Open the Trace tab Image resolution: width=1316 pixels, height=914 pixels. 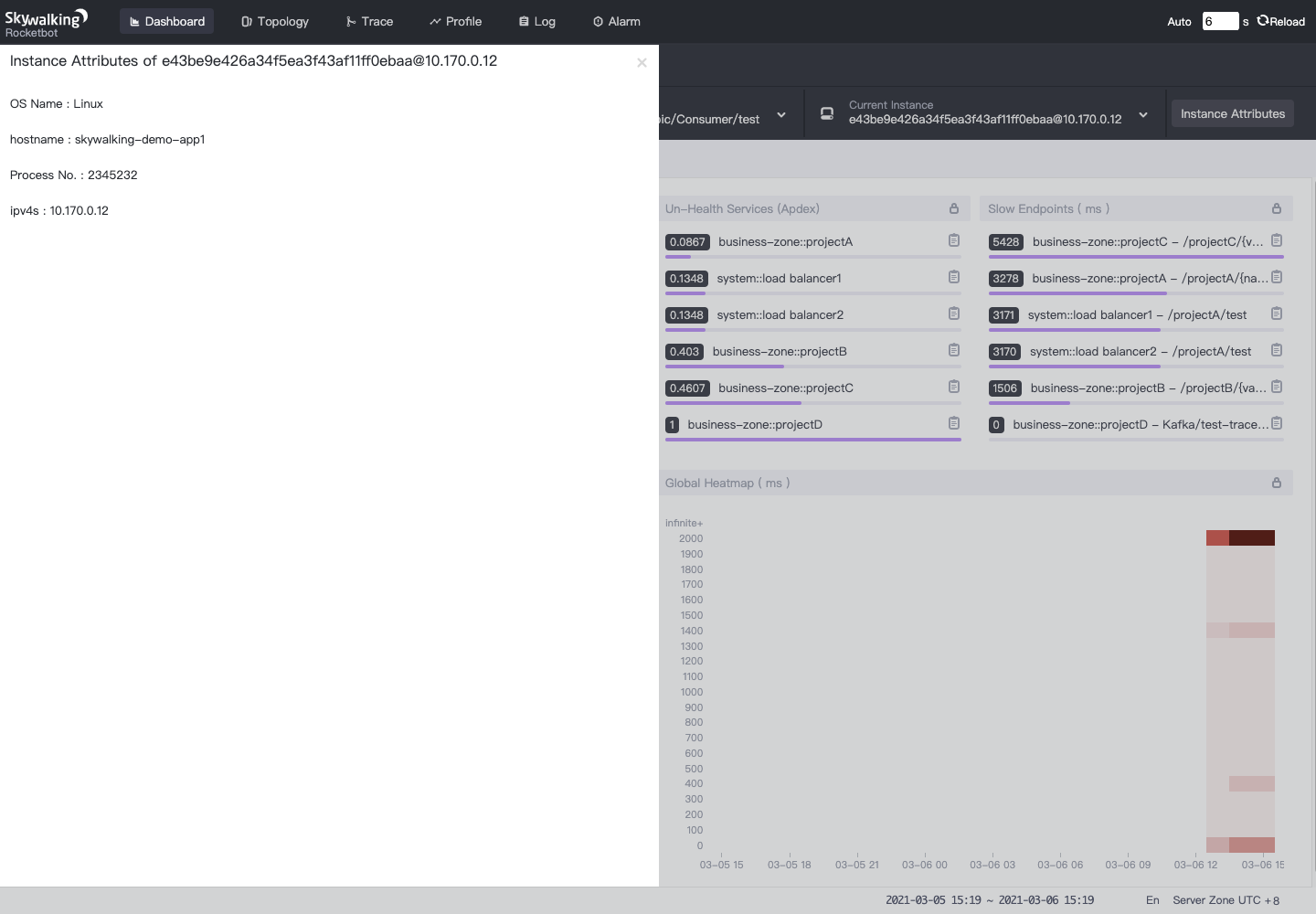(369, 21)
